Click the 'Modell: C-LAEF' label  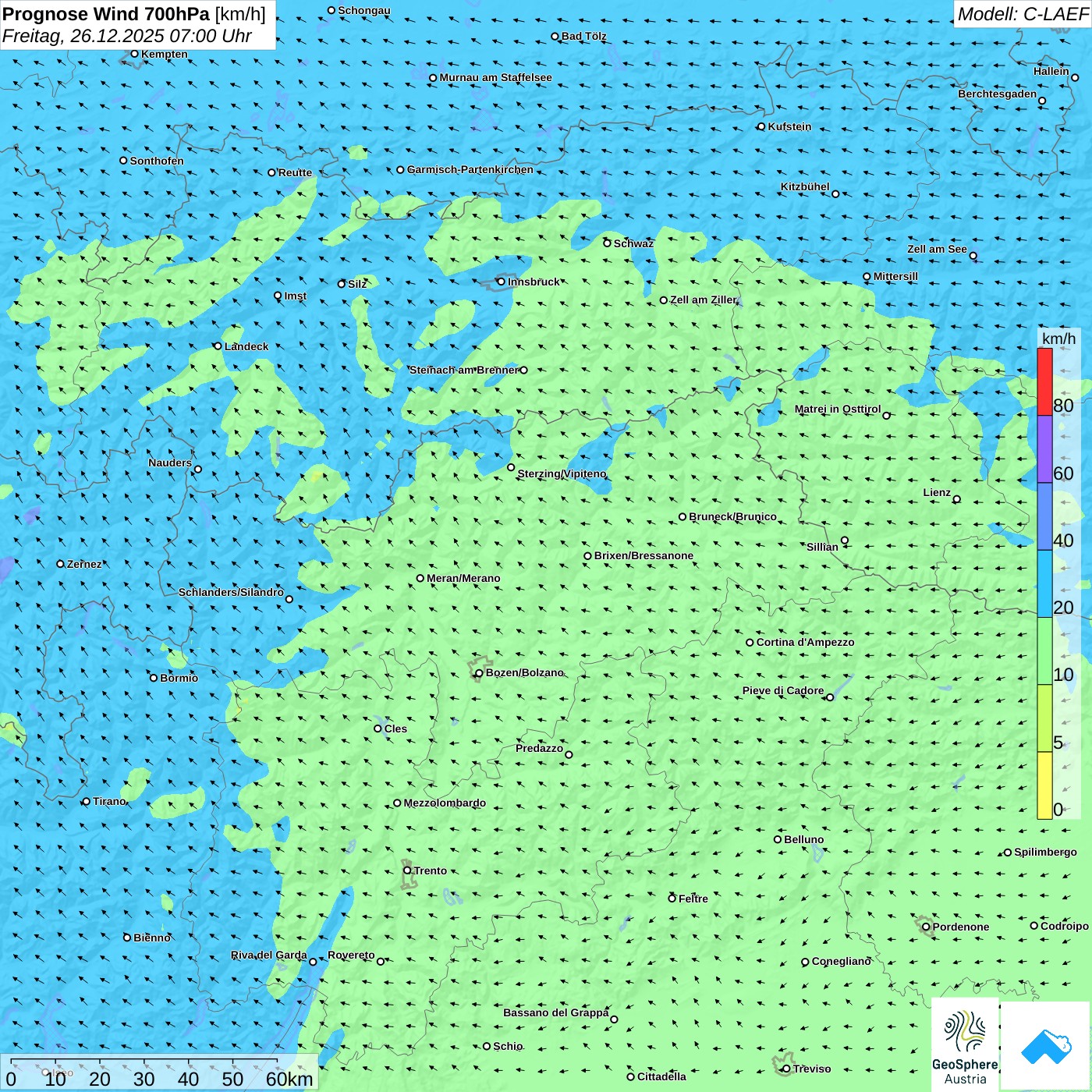pyautogui.click(x=1023, y=14)
